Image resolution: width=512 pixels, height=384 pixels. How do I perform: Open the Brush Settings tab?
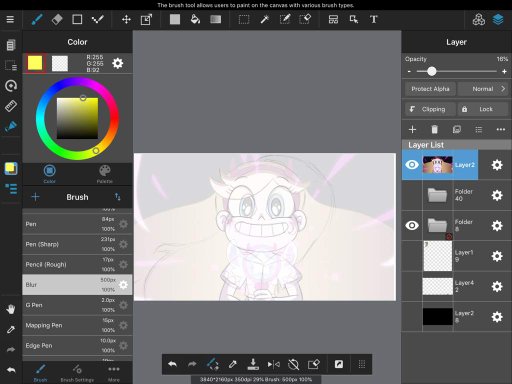(x=77, y=373)
